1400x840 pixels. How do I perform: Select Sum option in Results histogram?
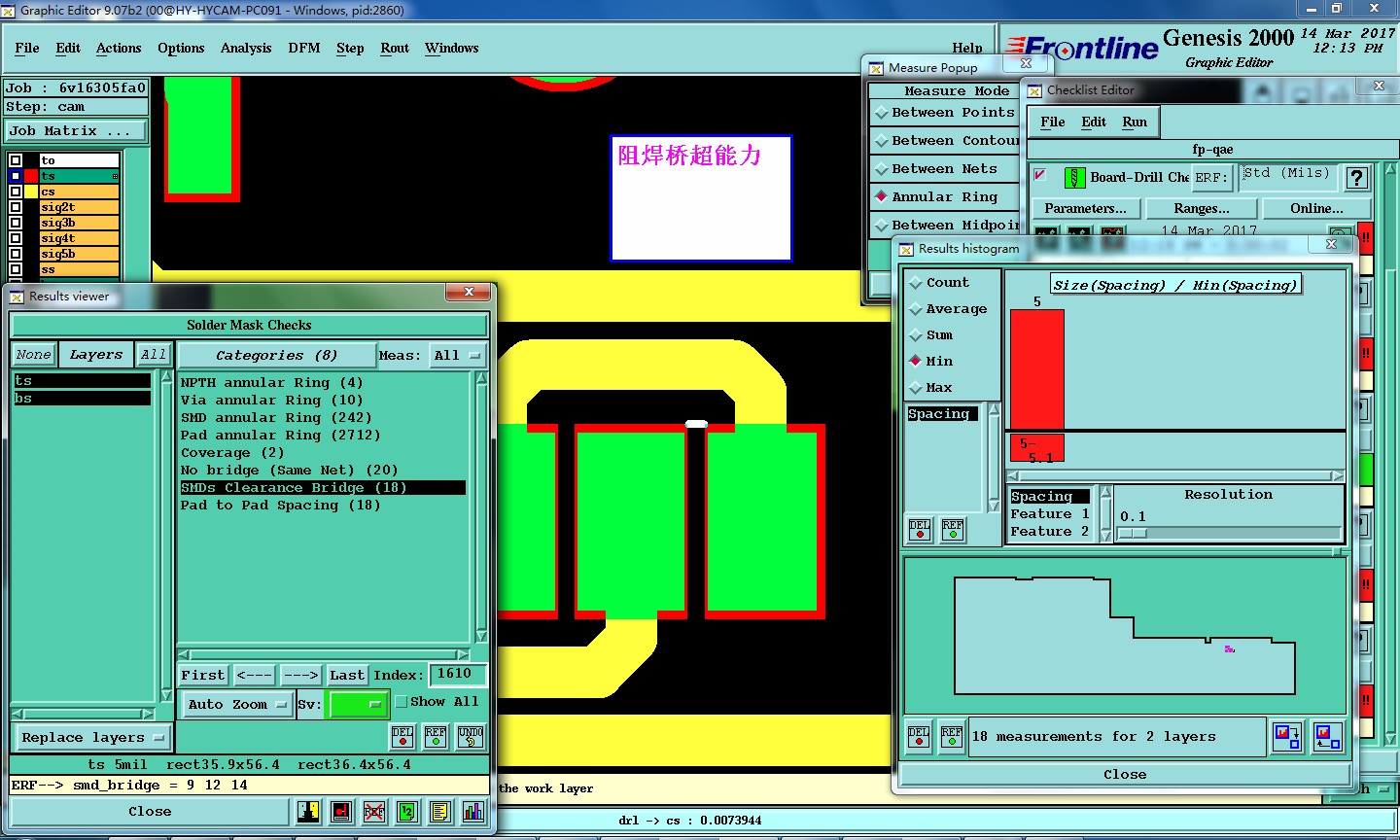[x=930, y=335]
